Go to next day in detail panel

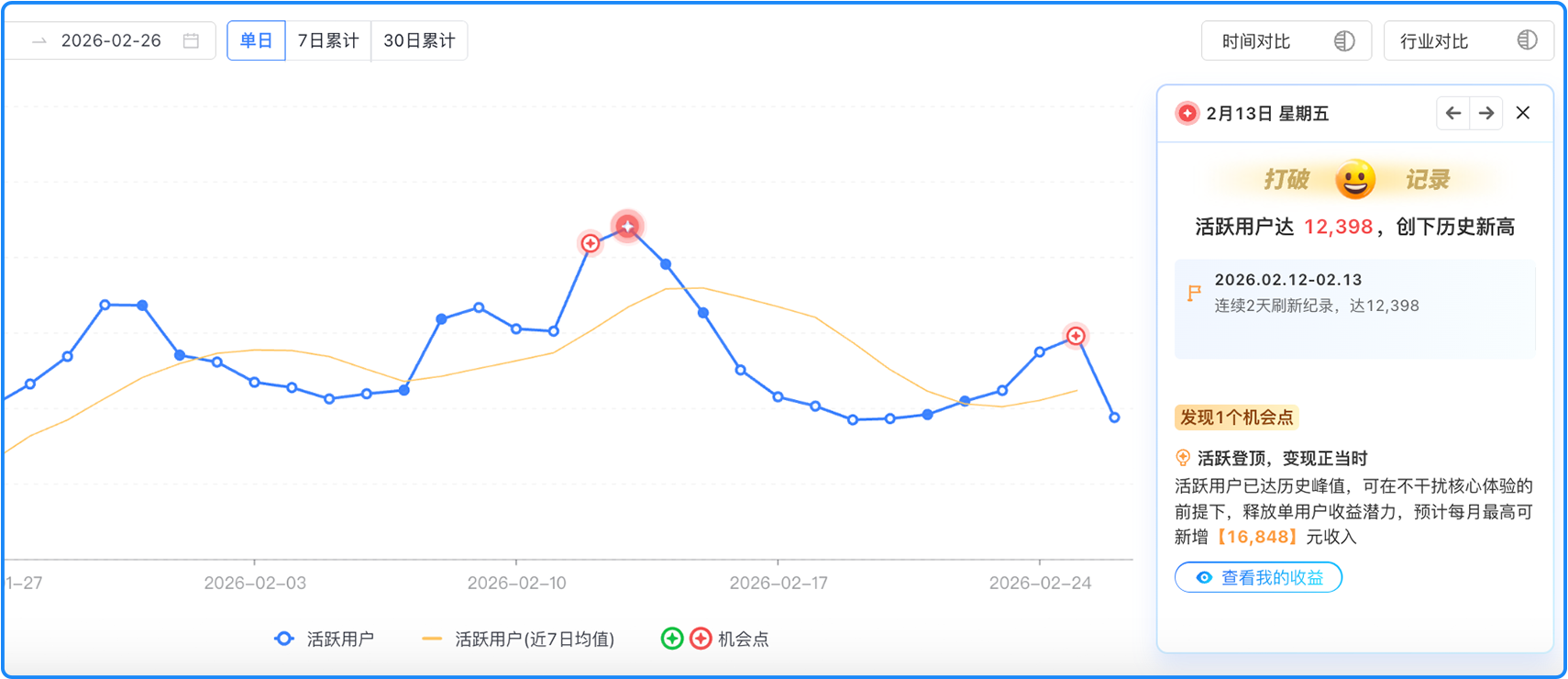pos(1486,113)
